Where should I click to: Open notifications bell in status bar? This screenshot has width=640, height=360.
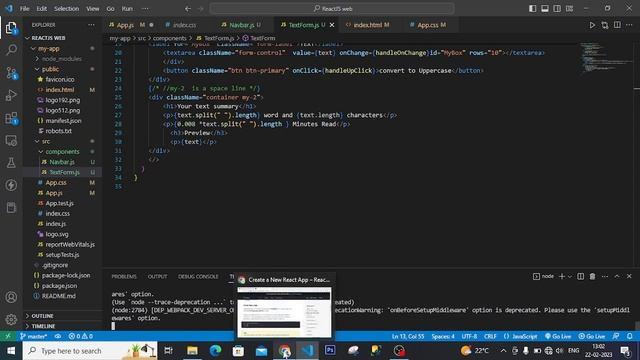pyautogui.click(x=629, y=336)
